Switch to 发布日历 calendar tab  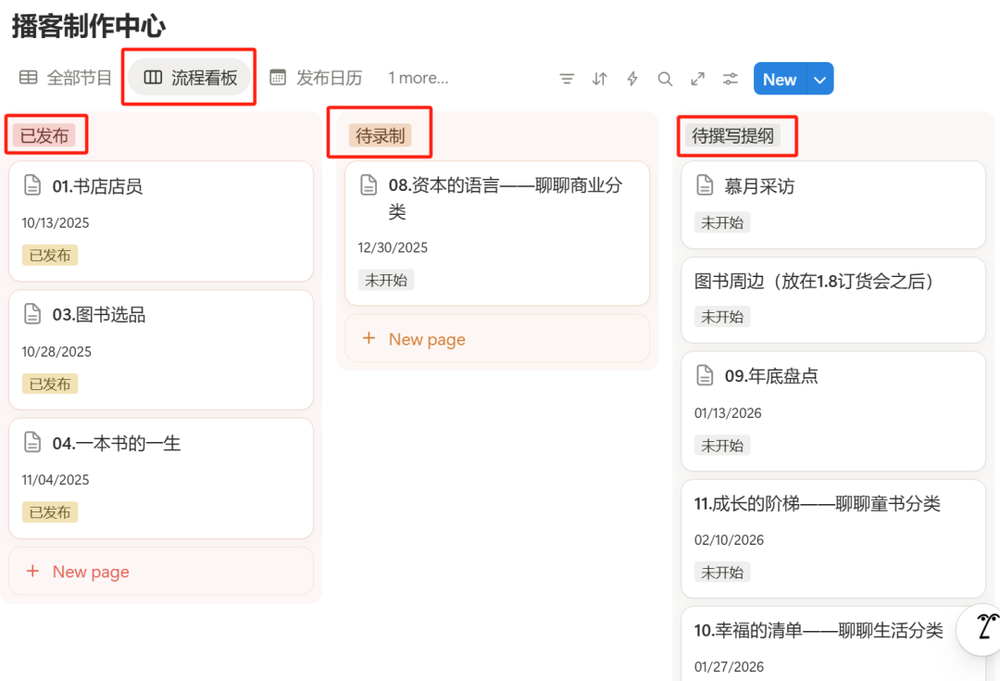tap(316, 78)
